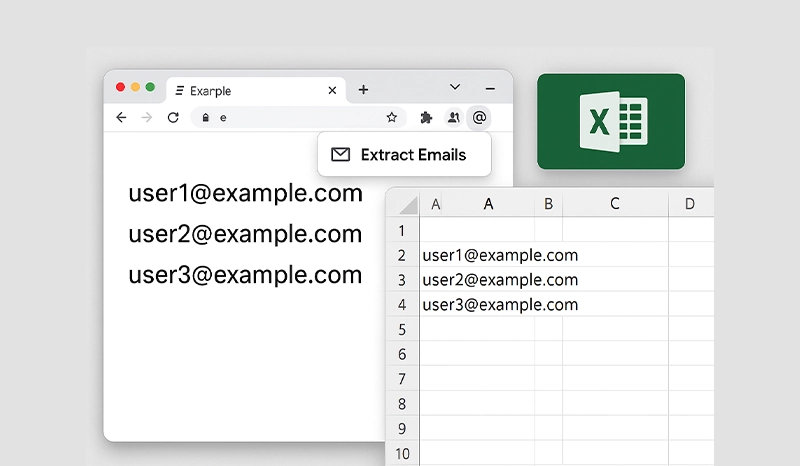Click cell with user3@example.com in spreadsheet
Screen dimensions: 800x466
[500, 305]
